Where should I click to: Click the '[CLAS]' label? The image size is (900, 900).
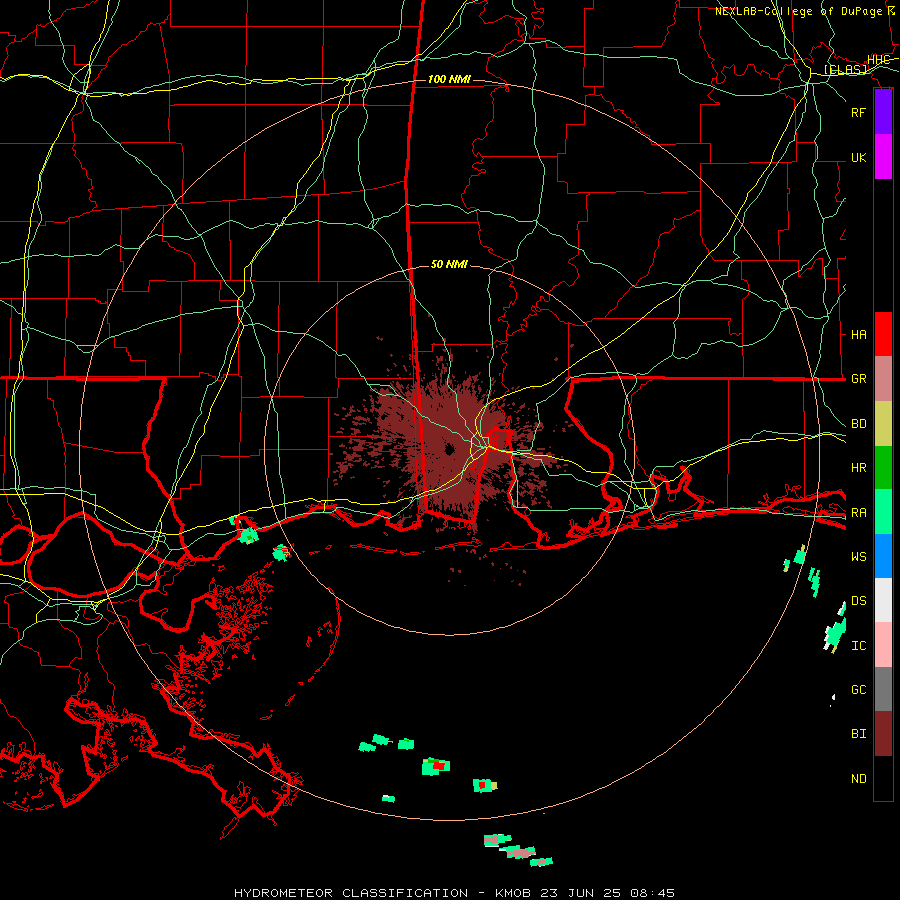tap(845, 70)
